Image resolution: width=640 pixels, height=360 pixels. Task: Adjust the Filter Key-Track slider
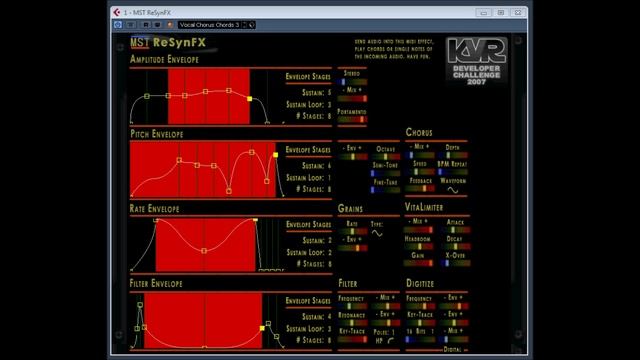coord(352,339)
